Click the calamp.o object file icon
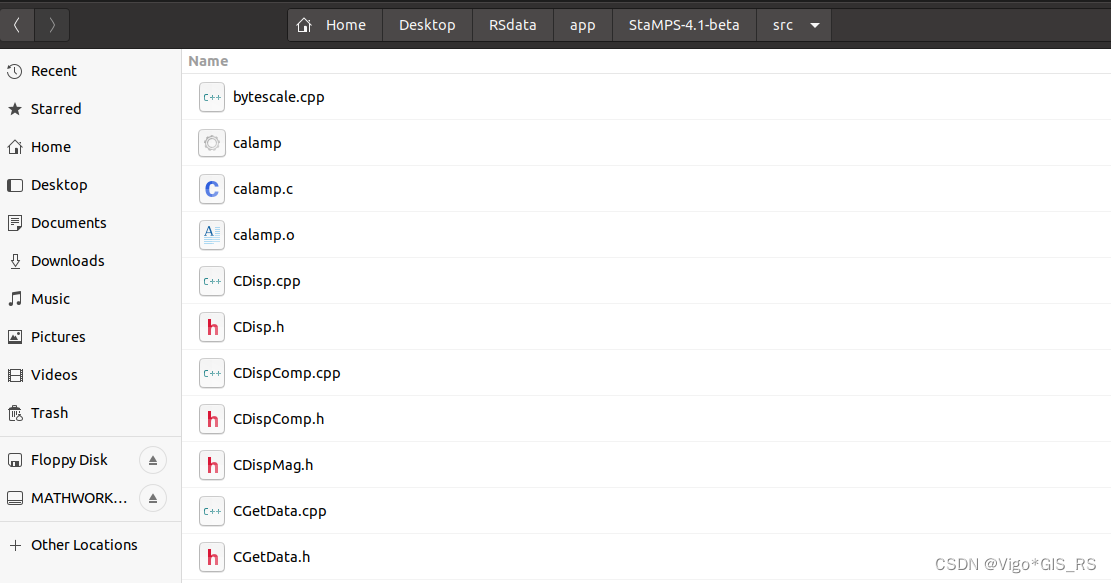This screenshot has width=1111, height=583. tap(212, 235)
